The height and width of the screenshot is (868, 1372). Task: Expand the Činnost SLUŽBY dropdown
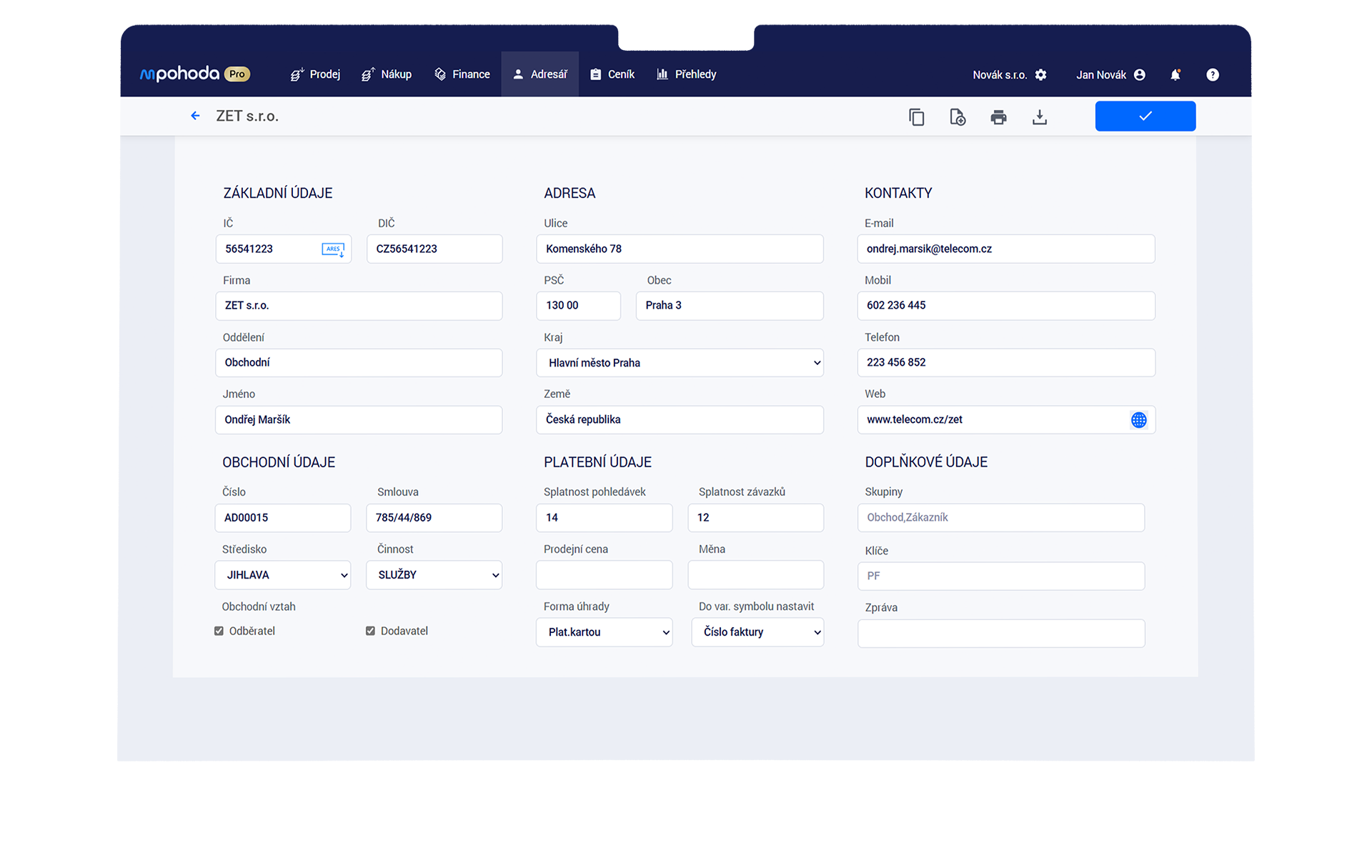[x=434, y=575]
